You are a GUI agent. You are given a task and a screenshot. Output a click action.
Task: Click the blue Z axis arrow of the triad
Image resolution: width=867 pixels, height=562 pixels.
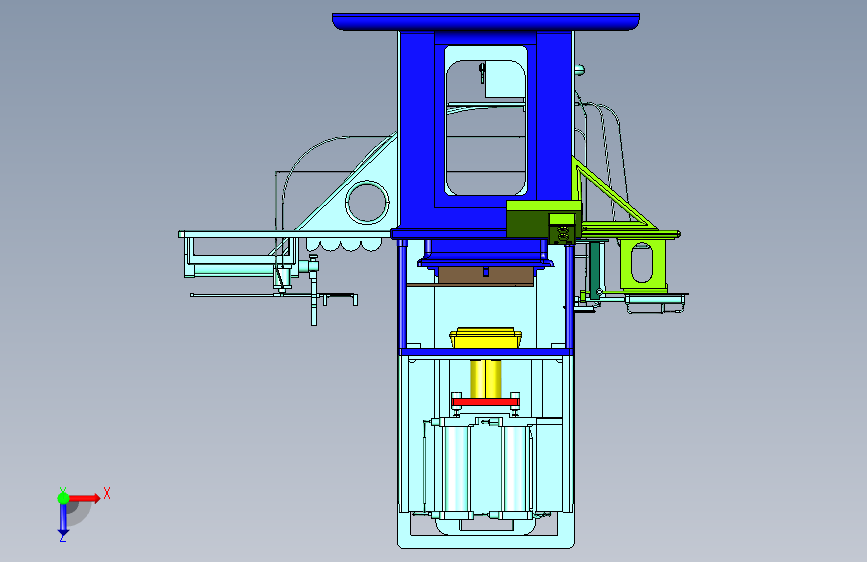pyautogui.click(x=63, y=520)
